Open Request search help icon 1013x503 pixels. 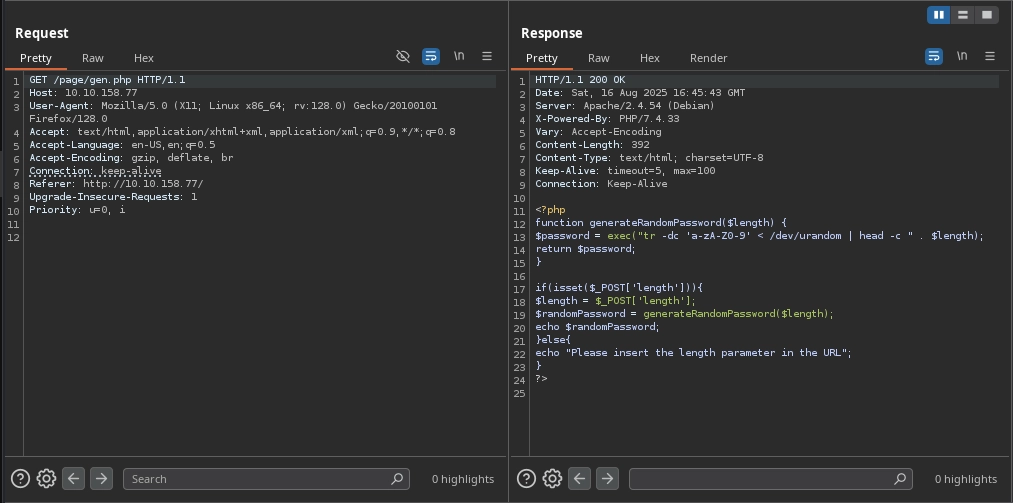20,479
